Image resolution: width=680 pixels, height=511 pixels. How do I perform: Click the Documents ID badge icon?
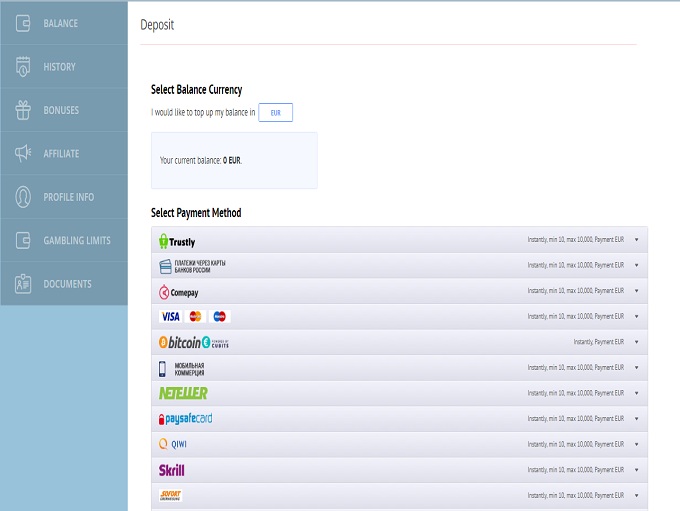click(x=23, y=284)
